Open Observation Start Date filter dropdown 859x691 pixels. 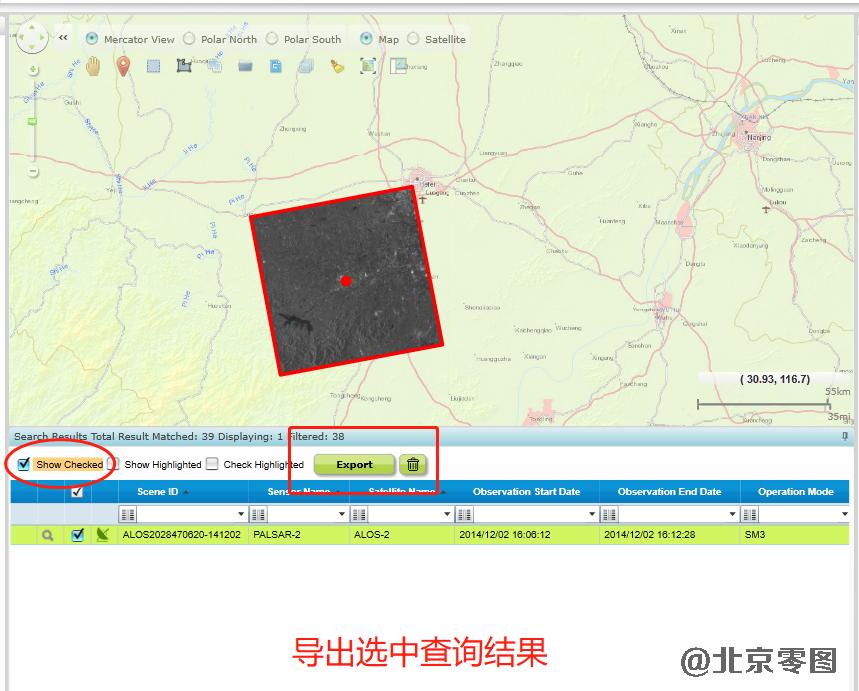[590, 514]
